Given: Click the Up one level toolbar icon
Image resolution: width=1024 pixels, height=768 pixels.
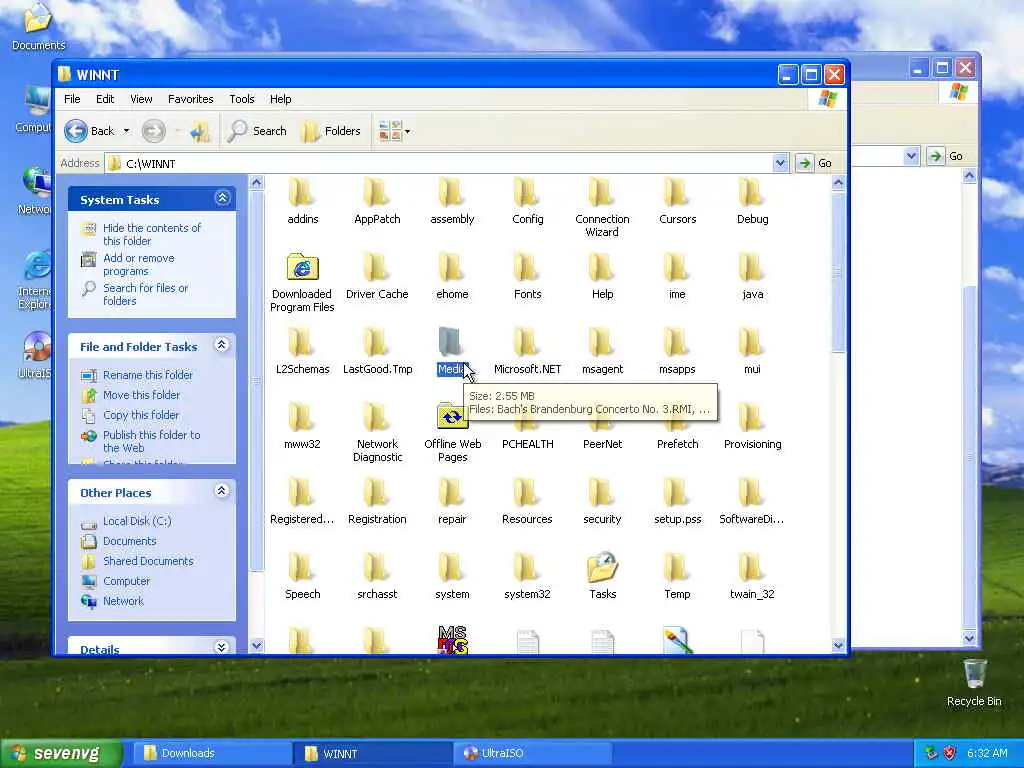Looking at the screenshot, I should pos(200,131).
